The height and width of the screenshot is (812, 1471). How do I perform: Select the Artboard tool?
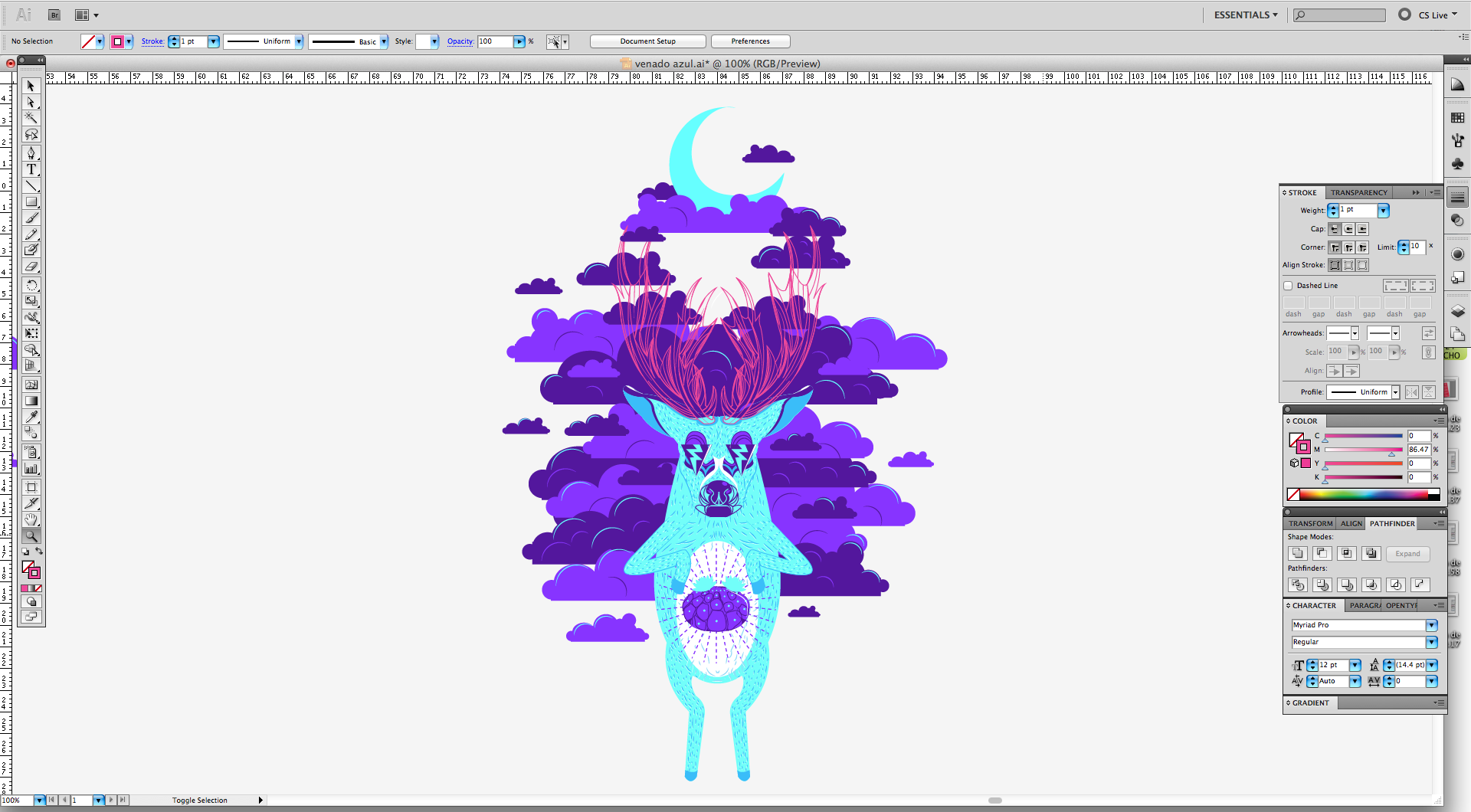coord(31,487)
